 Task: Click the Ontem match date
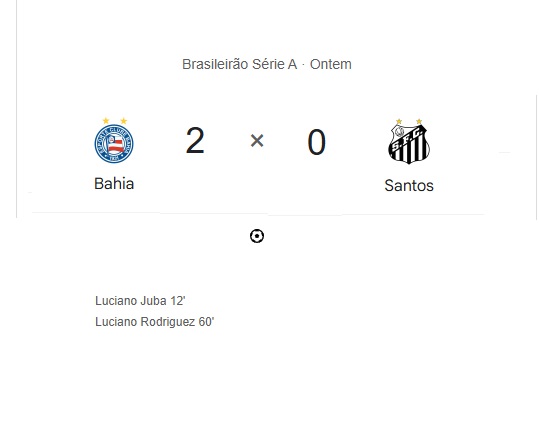coord(331,64)
